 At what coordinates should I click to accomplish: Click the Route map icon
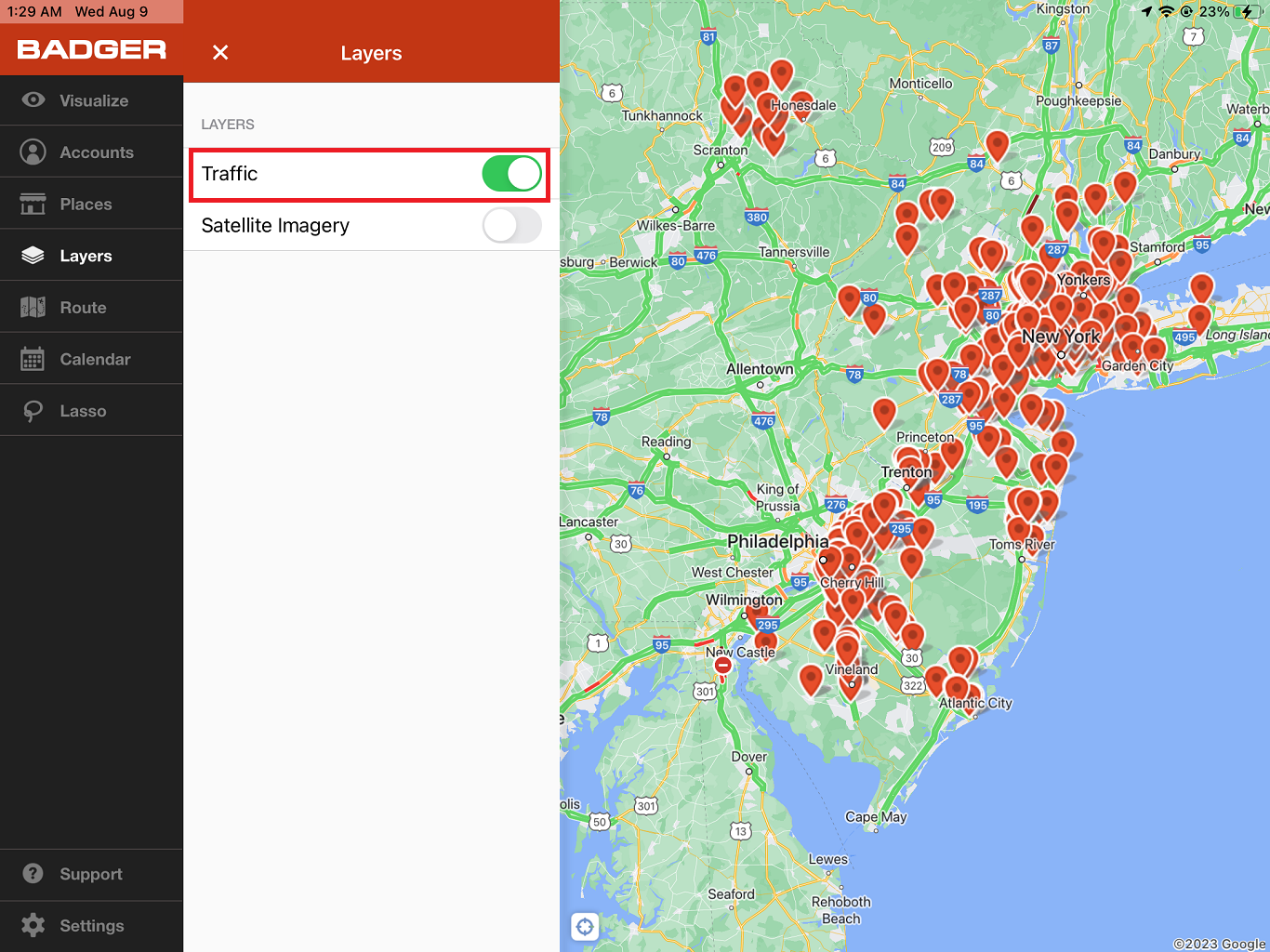[x=33, y=307]
